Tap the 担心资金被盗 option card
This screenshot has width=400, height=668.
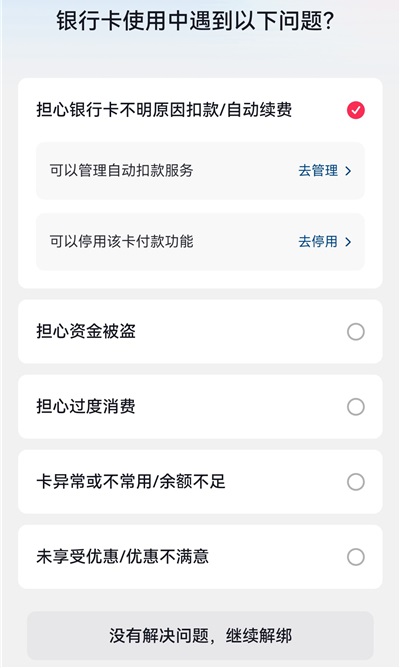[x=200, y=331]
